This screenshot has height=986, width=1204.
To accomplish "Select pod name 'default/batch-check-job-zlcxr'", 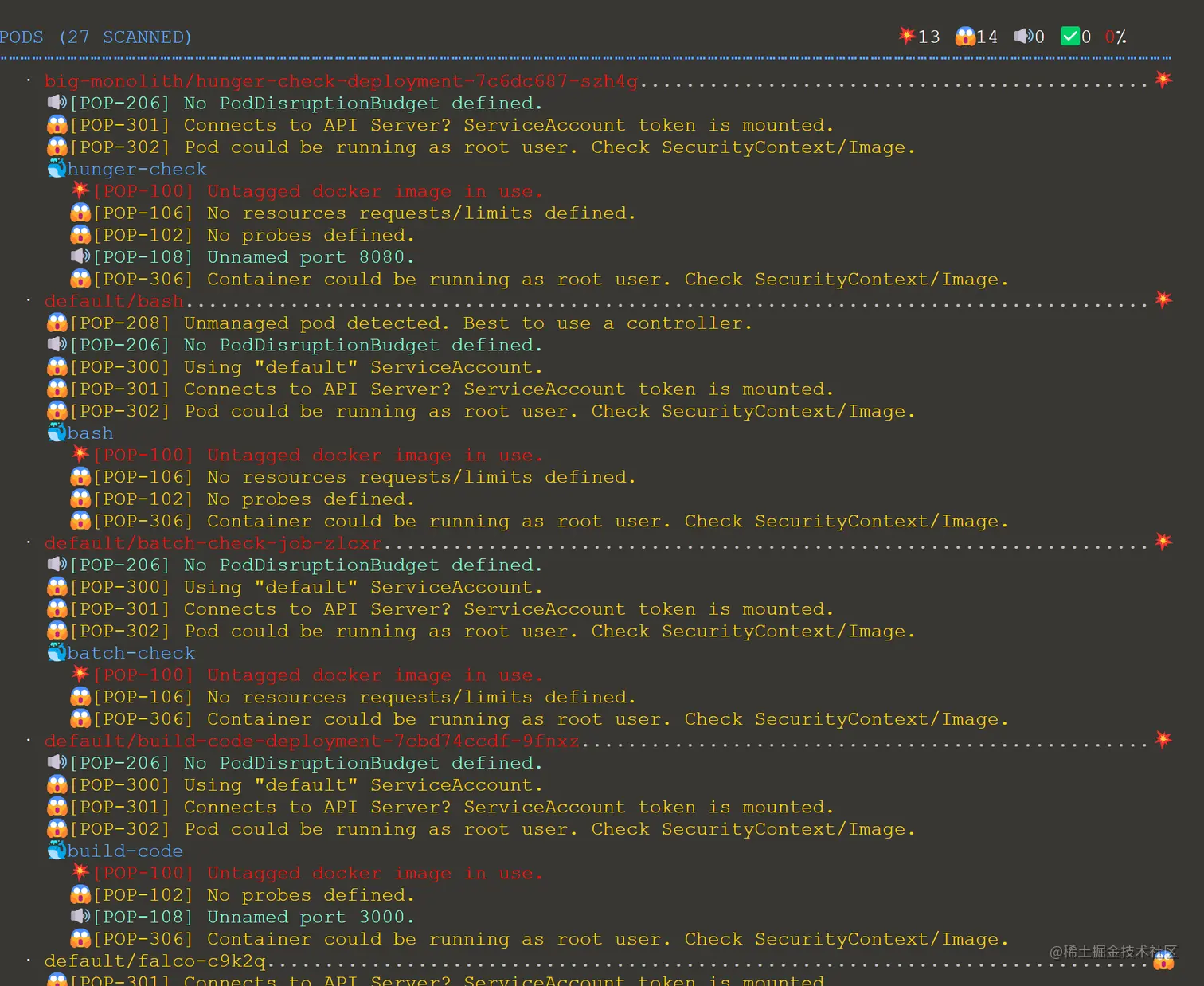I will coord(213,543).
